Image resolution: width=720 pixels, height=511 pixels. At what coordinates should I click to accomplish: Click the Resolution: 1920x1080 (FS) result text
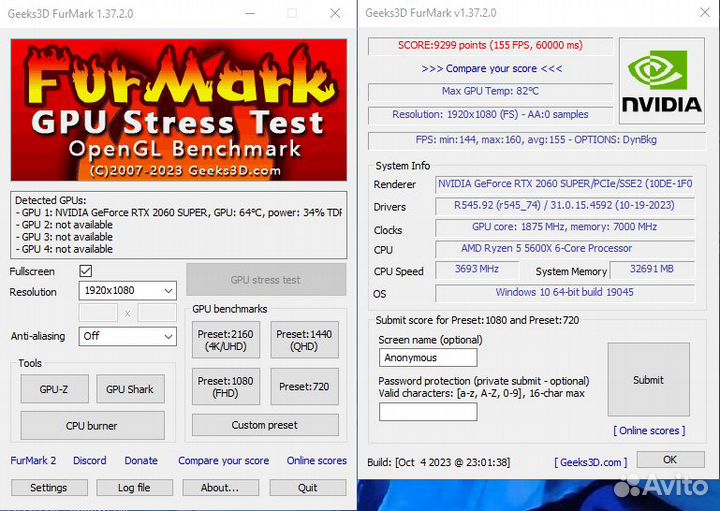tap(490, 114)
